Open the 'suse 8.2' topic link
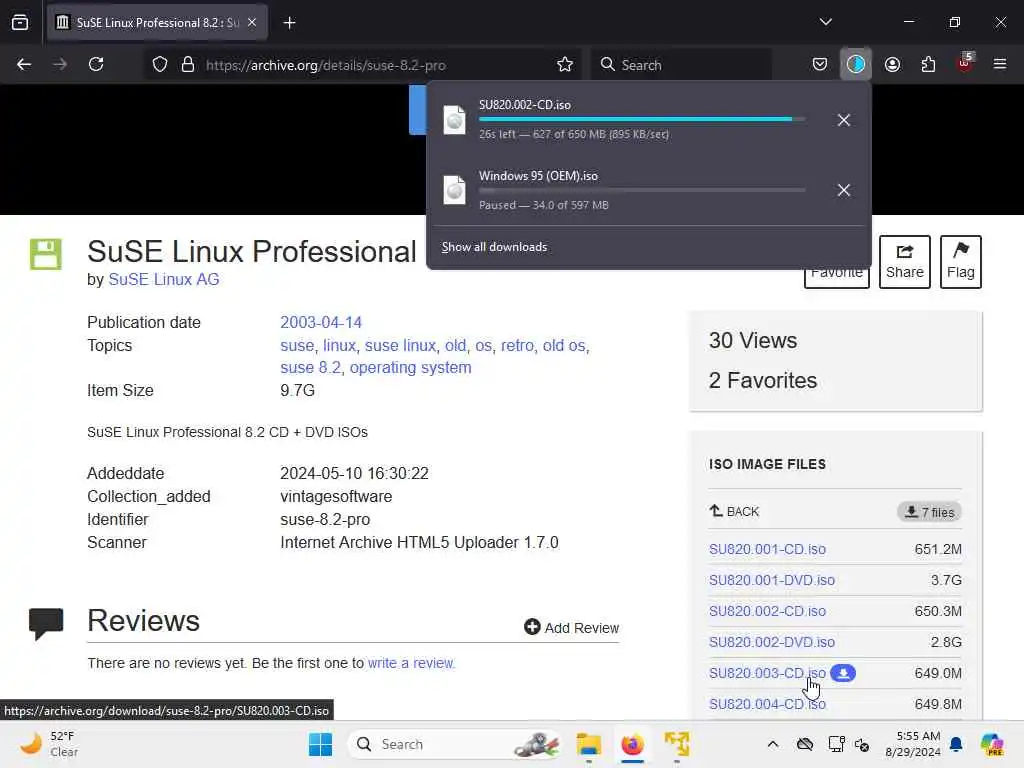This screenshot has height=768, width=1024. pyautogui.click(x=310, y=368)
